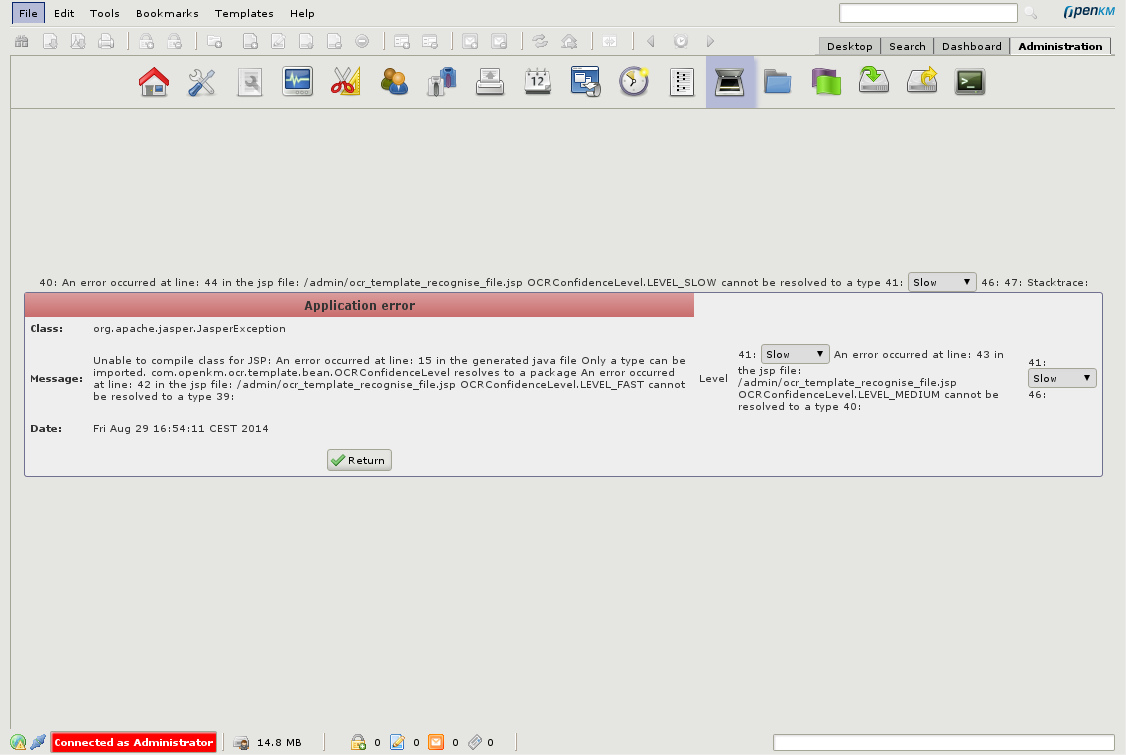This screenshot has height=755, width=1126.
Task: Click the scissors and ruler icon
Action: click(x=345, y=82)
